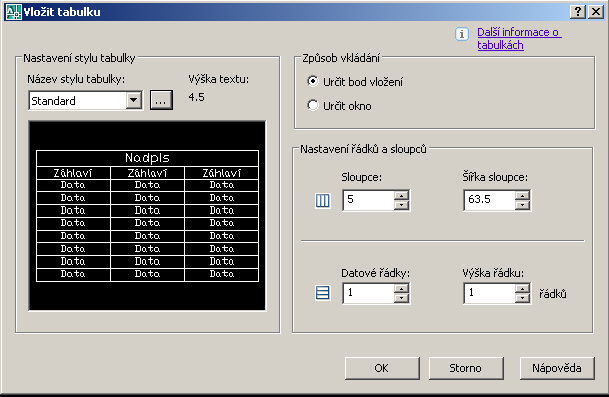Screen dimensions: 609x397
Task: Click the Storno button
Action: coord(466,368)
